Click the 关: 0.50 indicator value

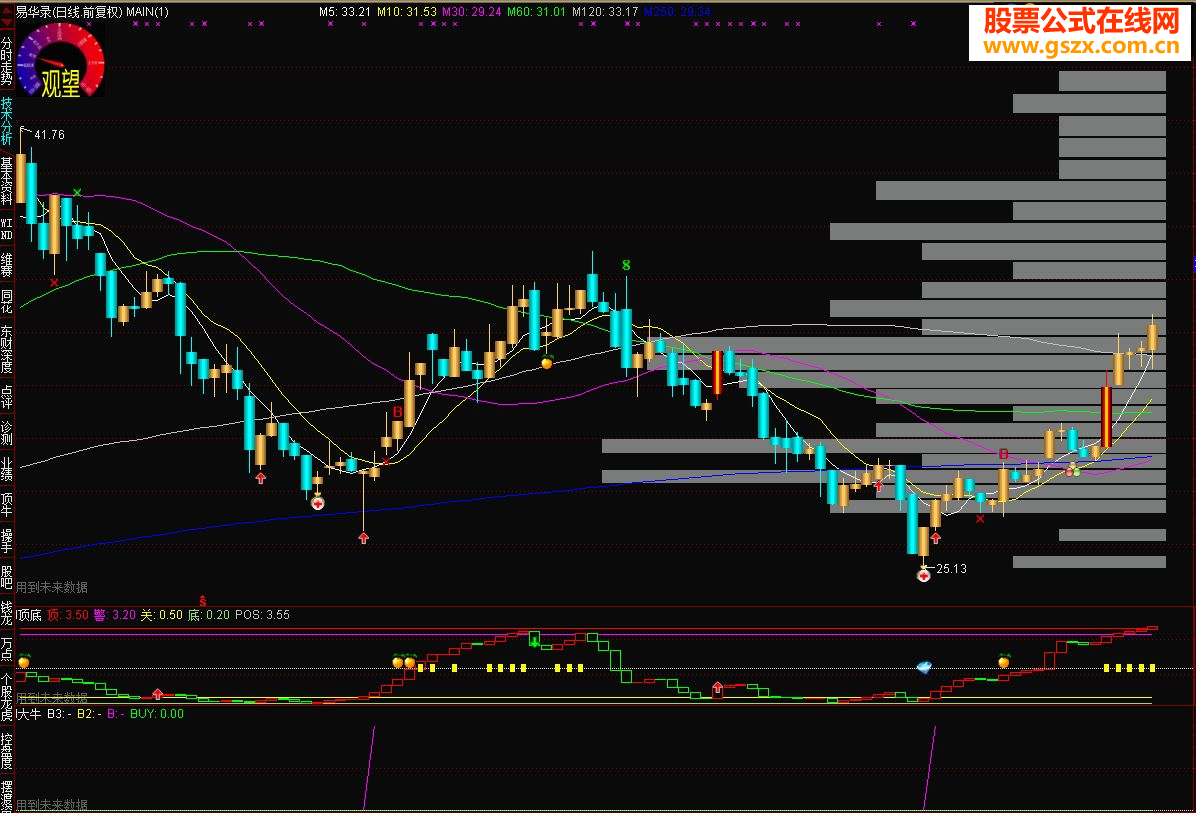(162, 615)
